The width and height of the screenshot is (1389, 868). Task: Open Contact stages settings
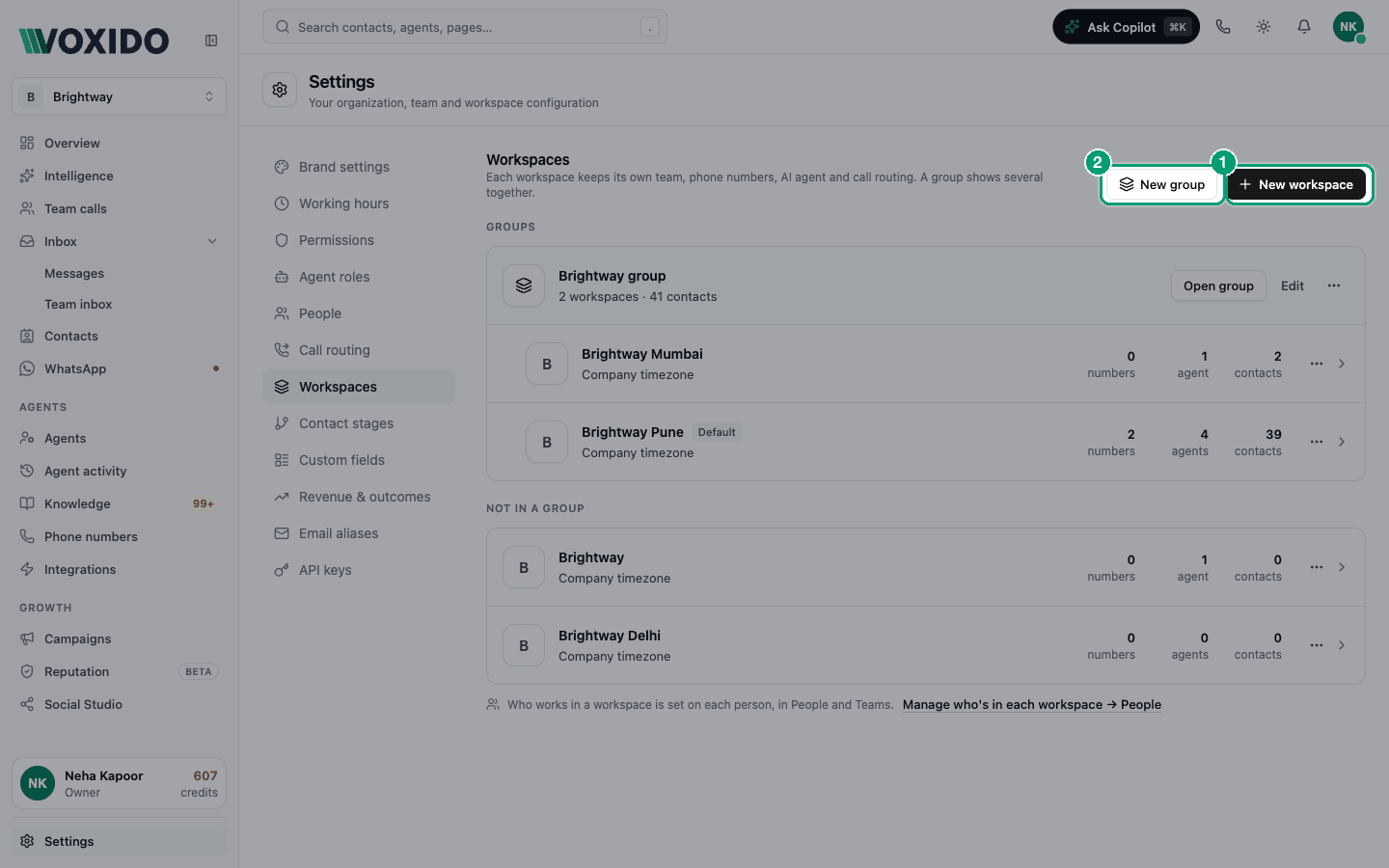pos(359,423)
